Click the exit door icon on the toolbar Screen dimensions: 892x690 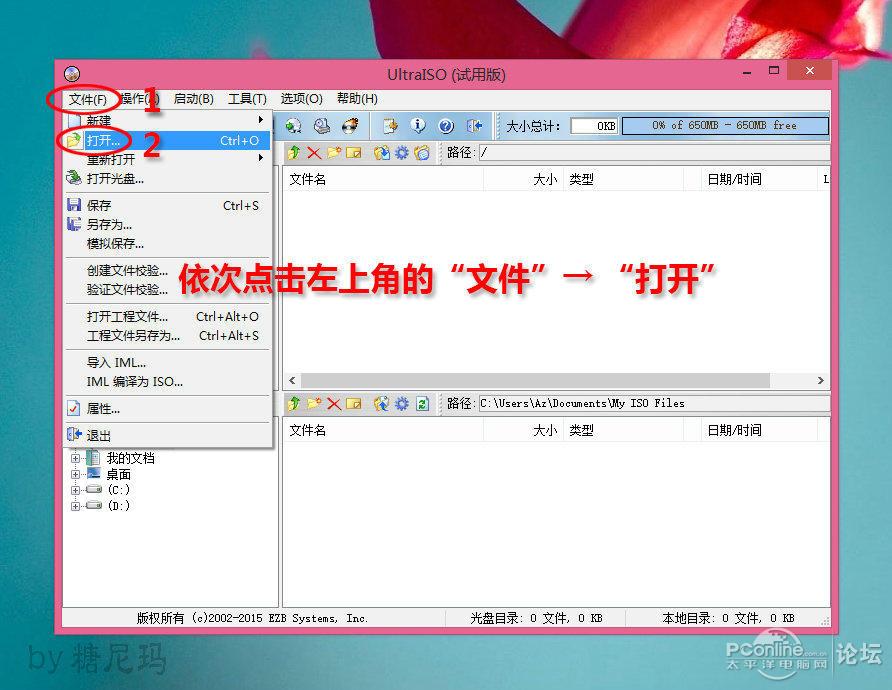click(475, 126)
